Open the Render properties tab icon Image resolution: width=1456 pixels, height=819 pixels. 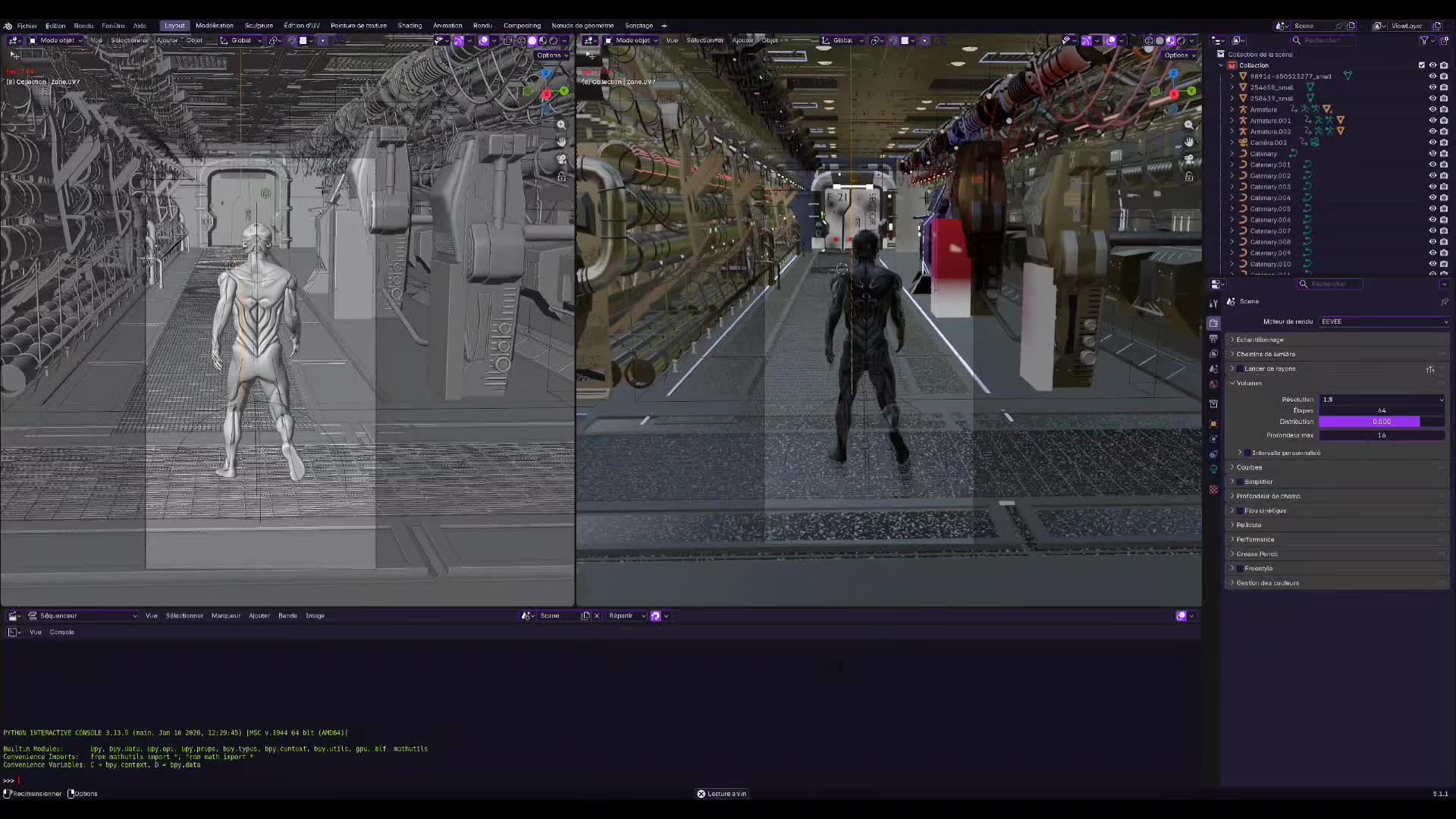pos(1213,323)
